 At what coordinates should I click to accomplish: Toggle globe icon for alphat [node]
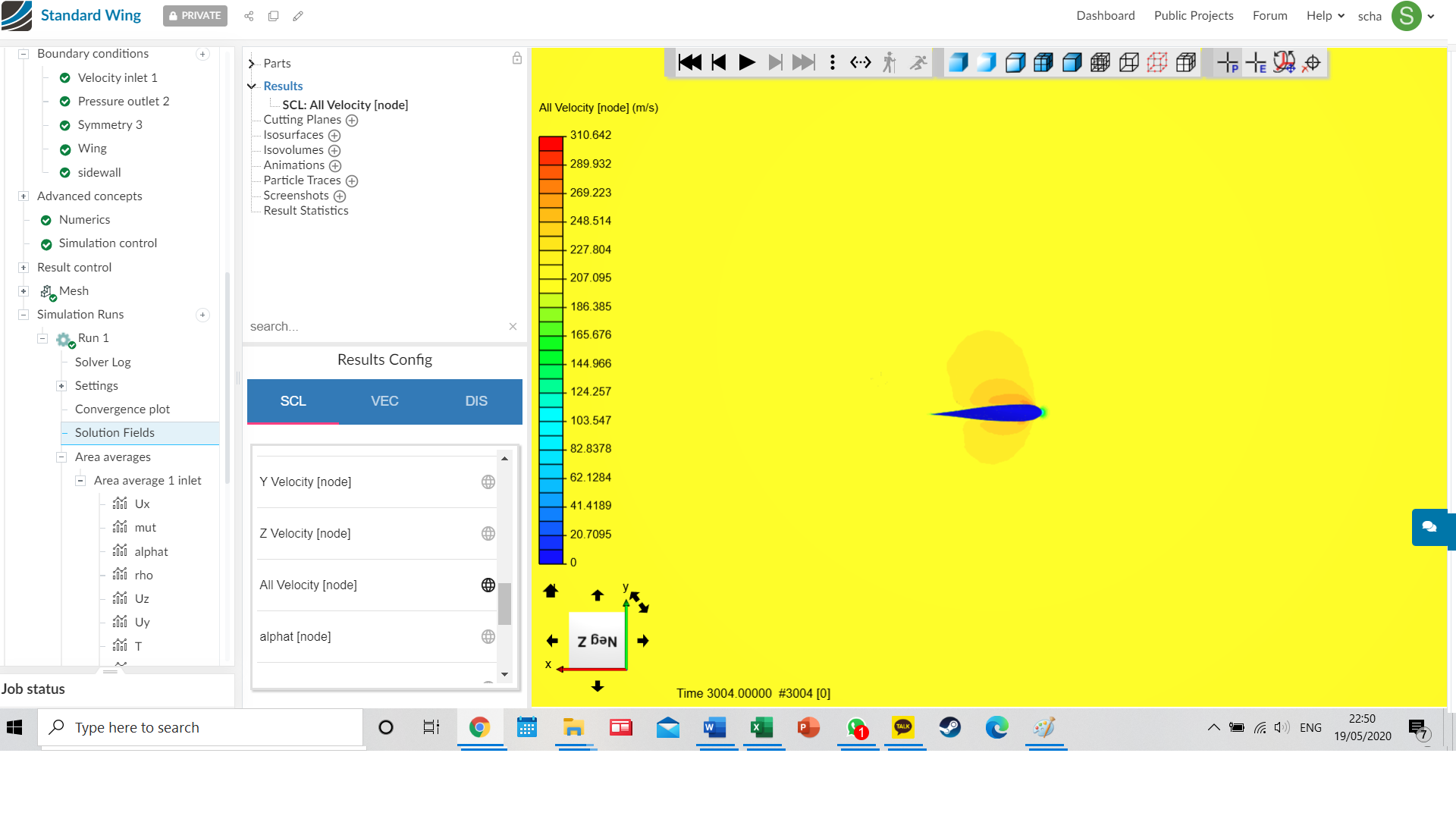488,637
